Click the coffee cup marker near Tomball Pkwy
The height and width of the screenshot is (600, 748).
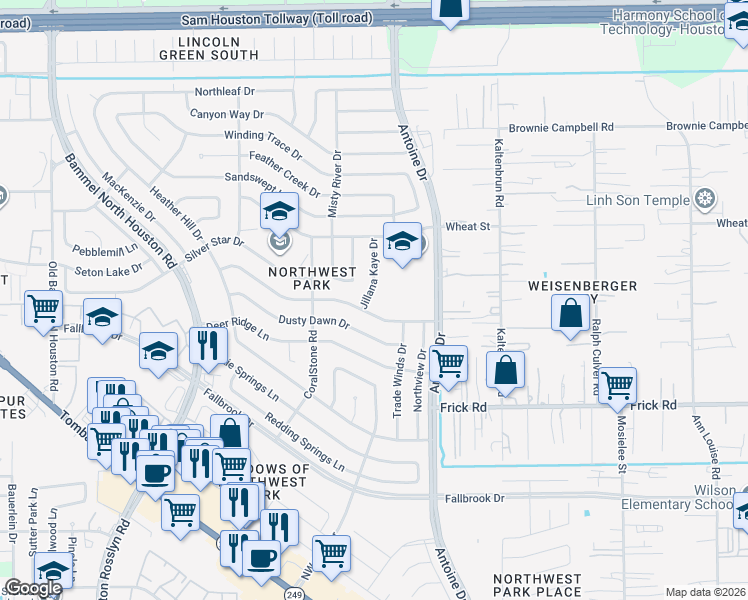155,474
